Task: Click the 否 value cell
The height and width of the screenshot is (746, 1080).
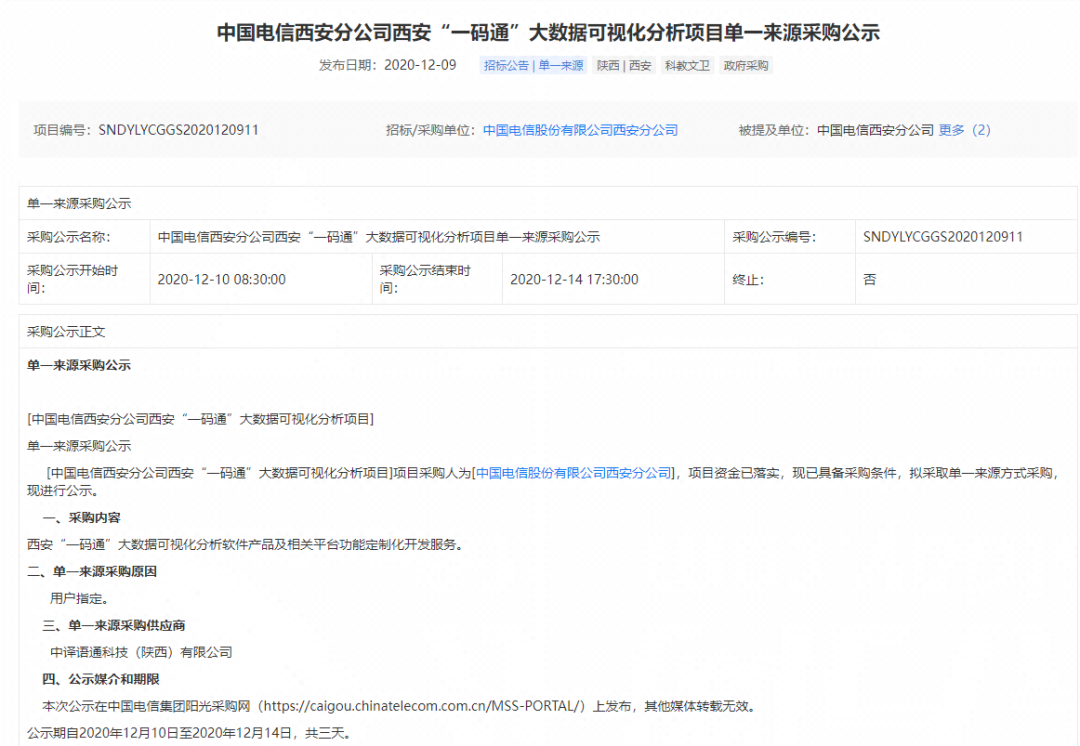Action: pos(966,279)
